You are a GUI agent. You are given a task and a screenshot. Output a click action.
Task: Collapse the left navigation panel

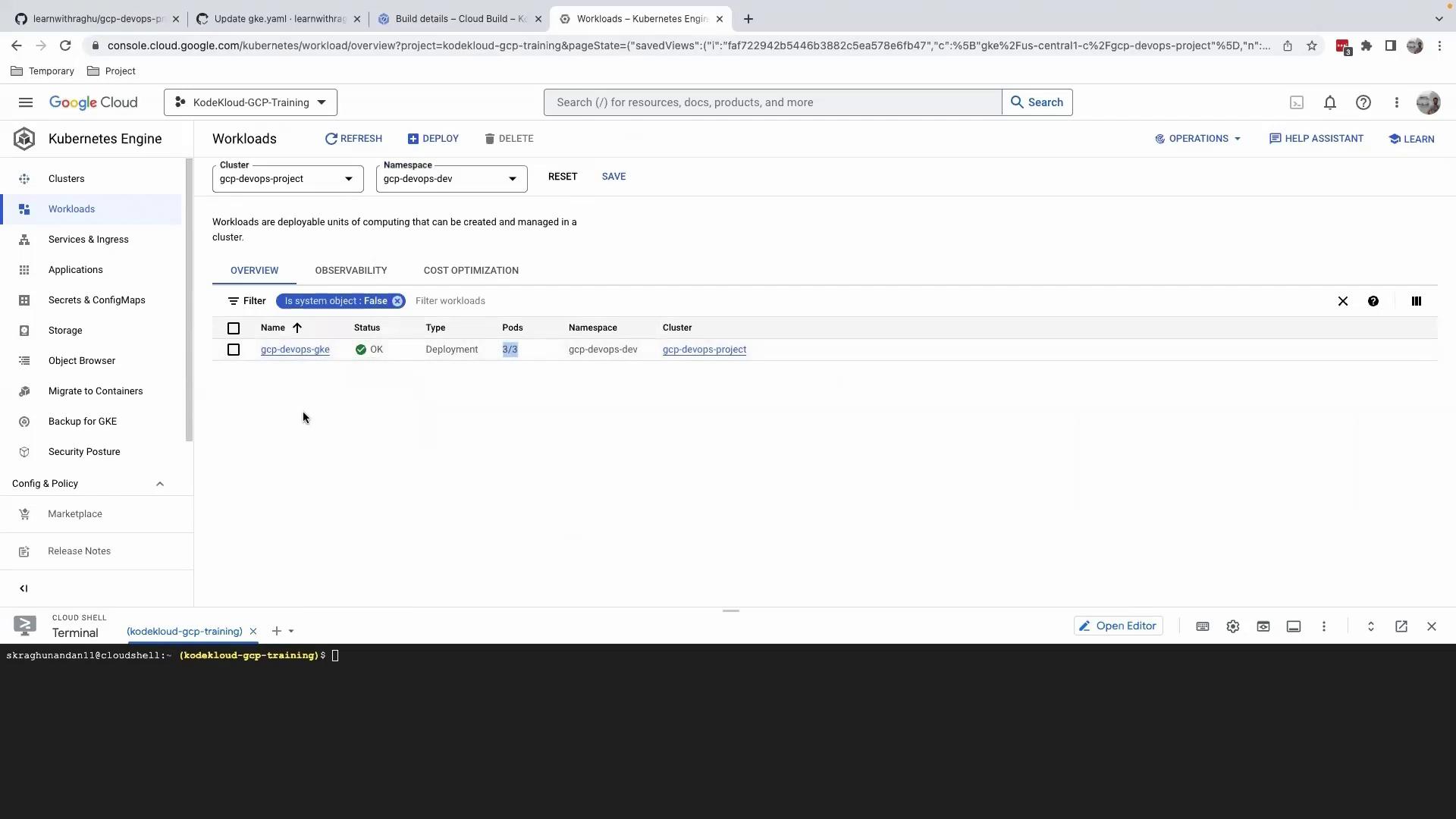tap(24, 588)
